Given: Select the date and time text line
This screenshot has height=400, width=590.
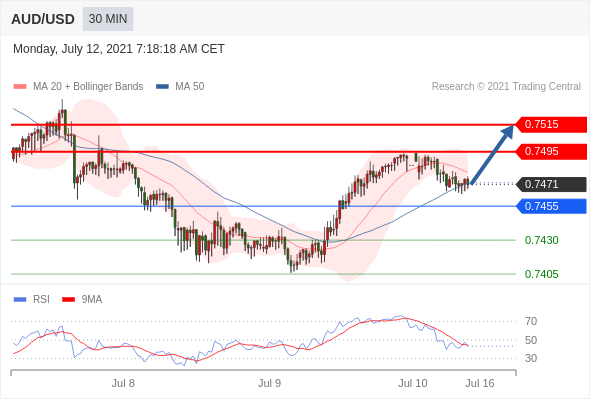Looking at the screenshot, I should click(x=119, y=49).
